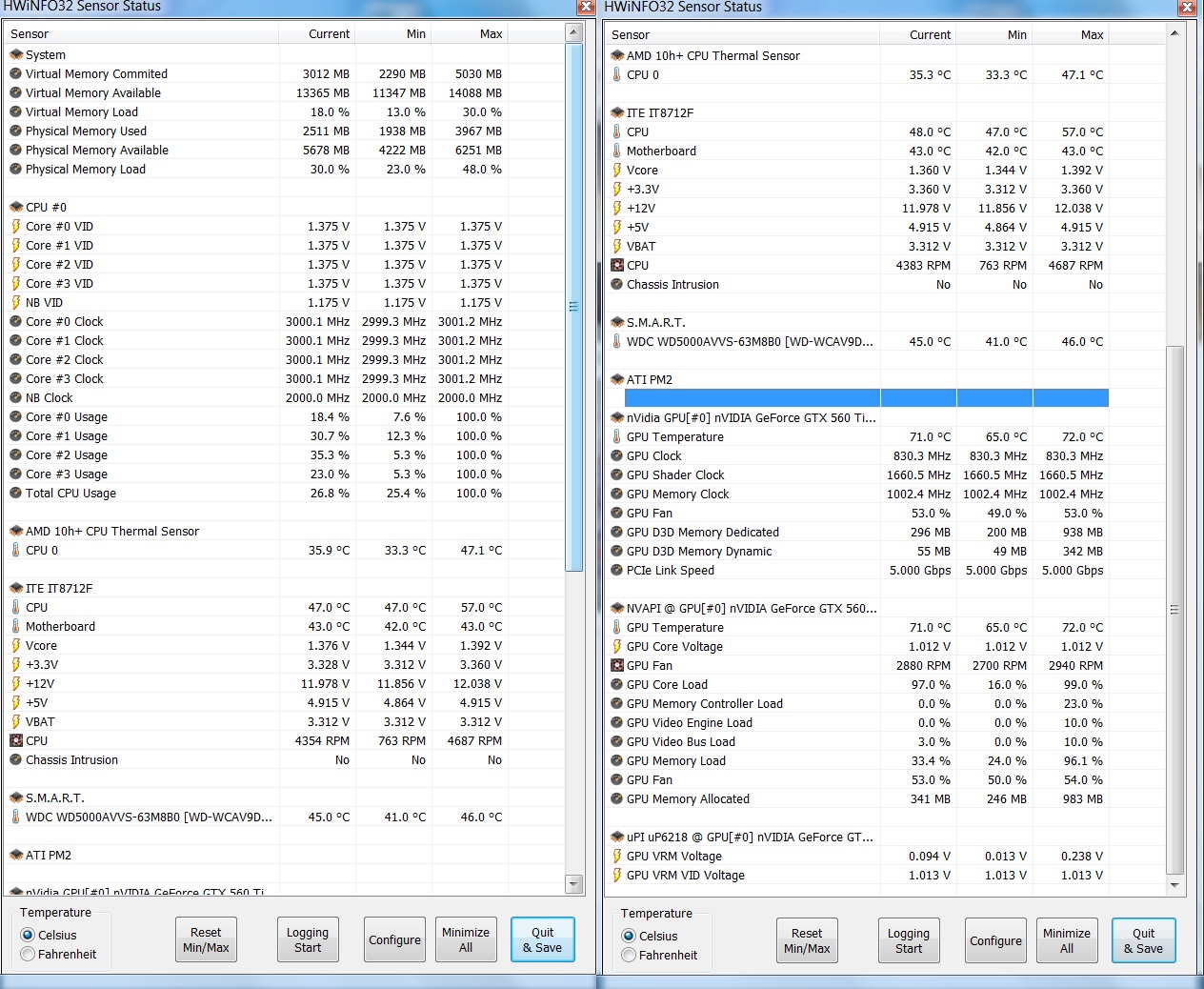Click CPU fan icon in left window

coord(16,741)
